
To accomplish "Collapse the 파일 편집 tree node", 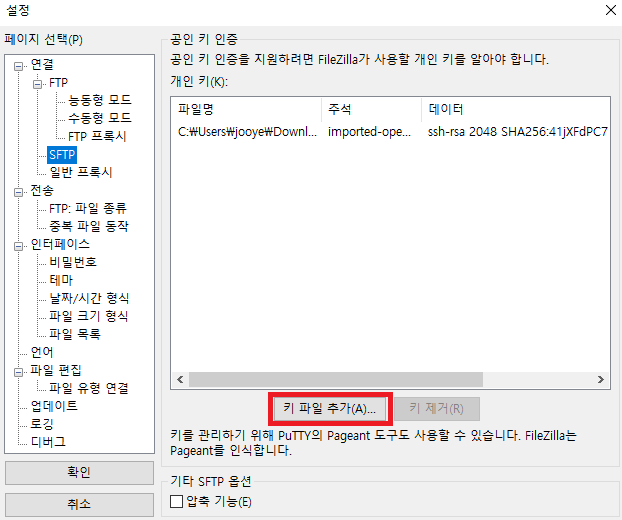I will click(18, 372).
